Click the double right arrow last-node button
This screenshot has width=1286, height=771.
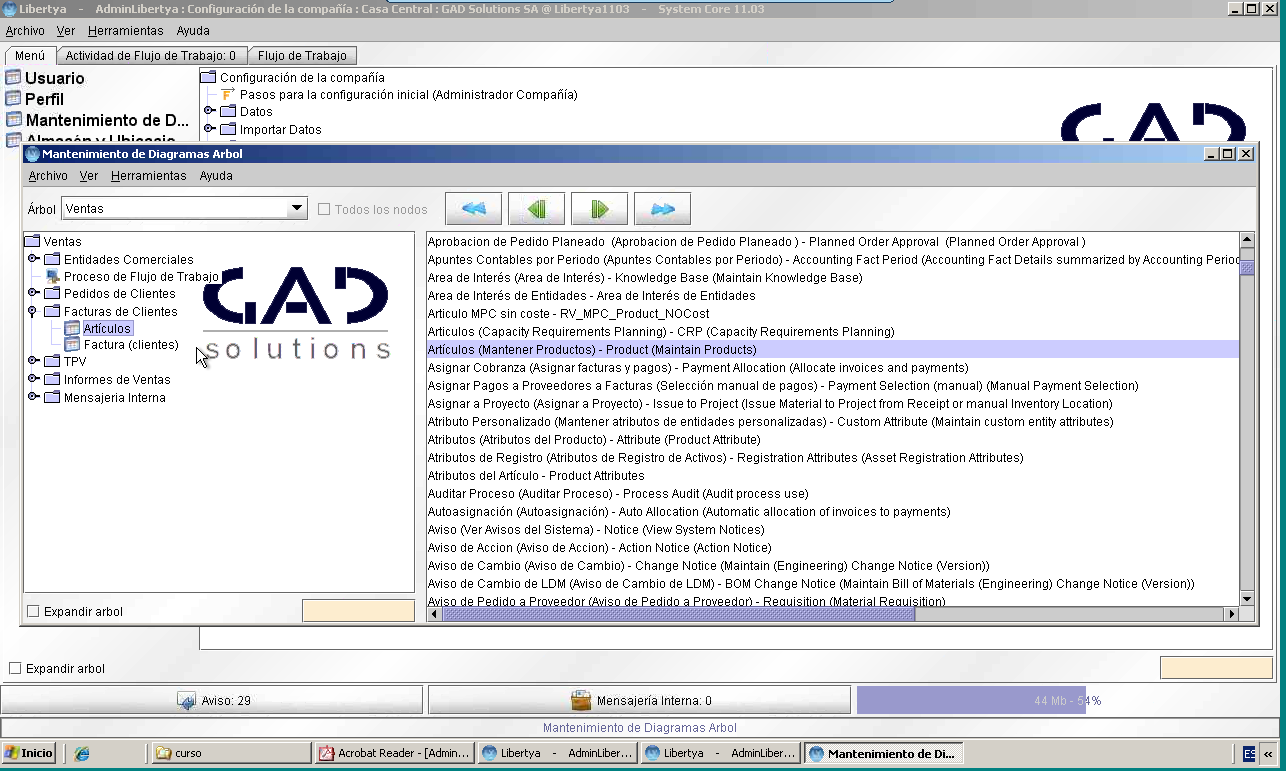[x=662, y=209]
